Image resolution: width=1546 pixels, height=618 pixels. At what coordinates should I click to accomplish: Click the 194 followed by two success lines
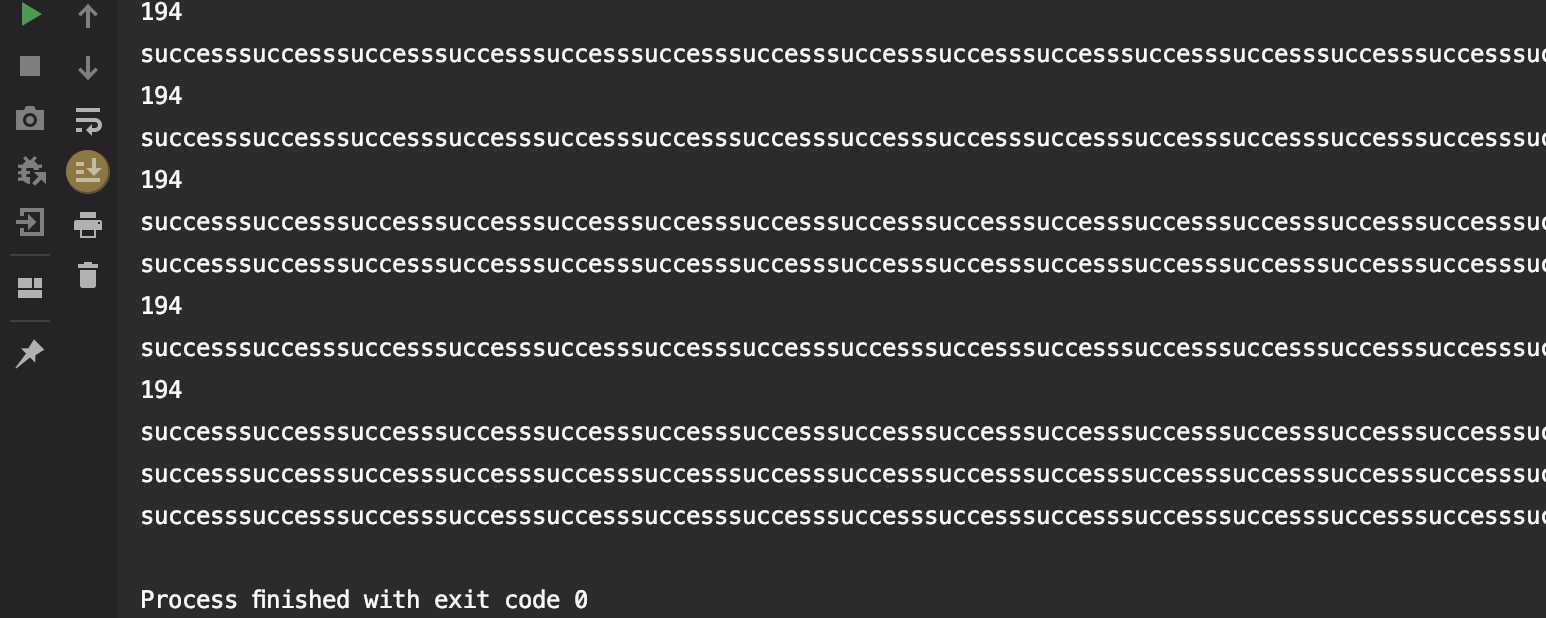(162, 180)
